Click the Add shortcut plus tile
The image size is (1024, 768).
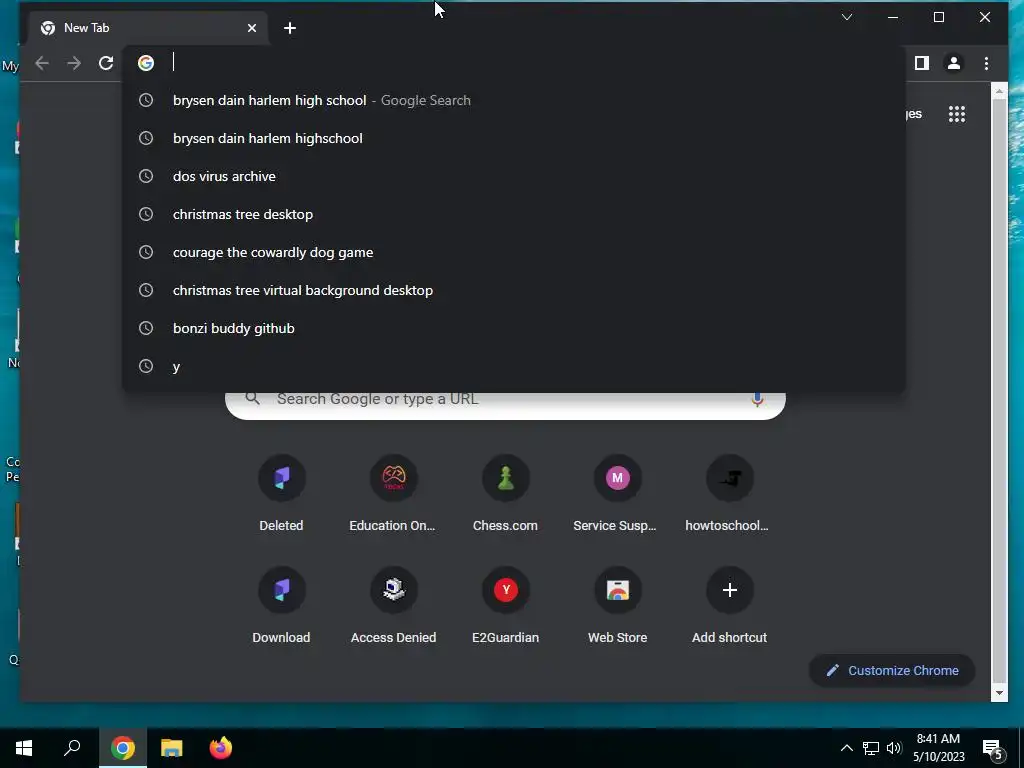pyautogui.click(x=729, y=607)
